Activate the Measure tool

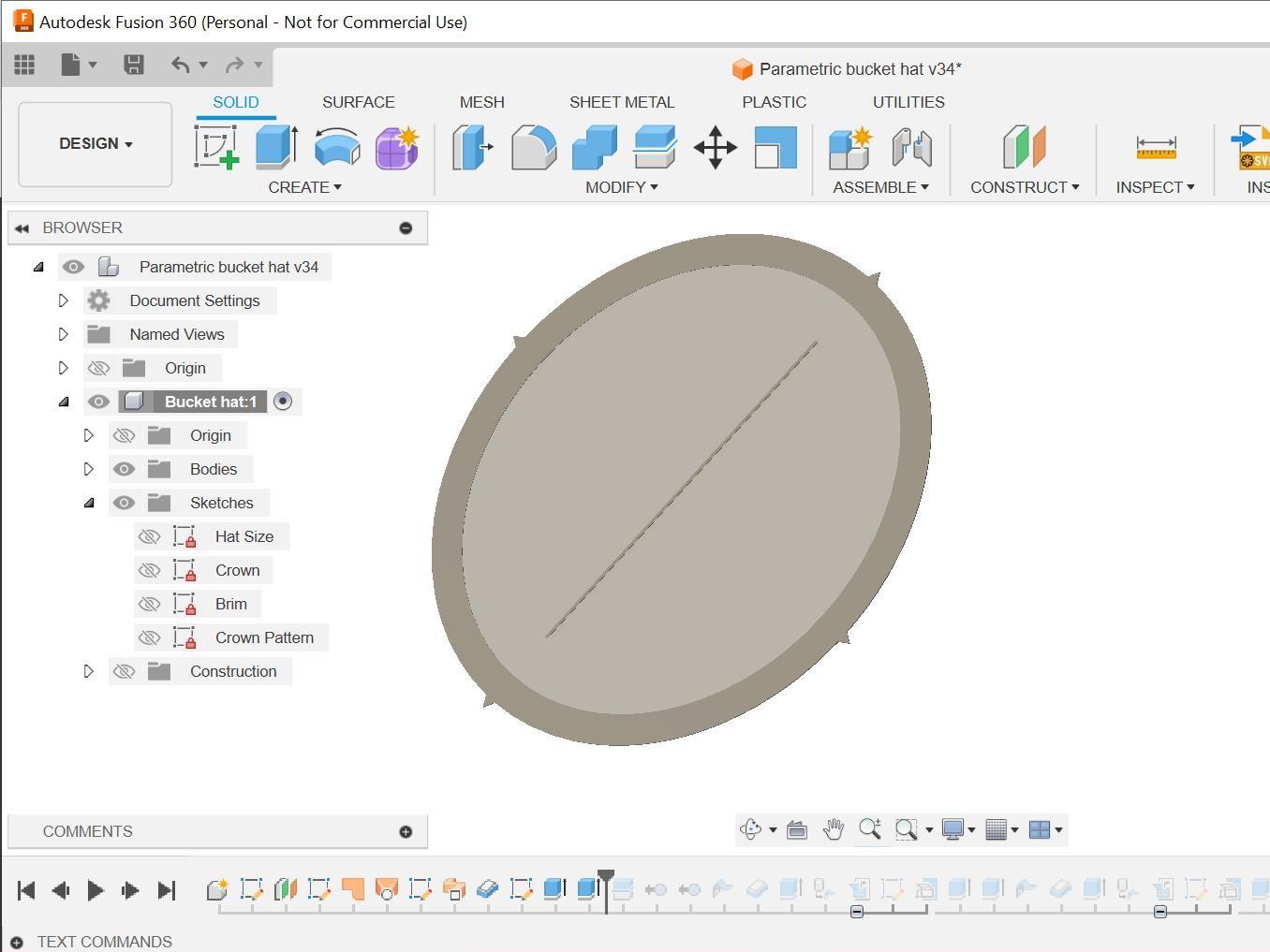(x=1156, y=148)
